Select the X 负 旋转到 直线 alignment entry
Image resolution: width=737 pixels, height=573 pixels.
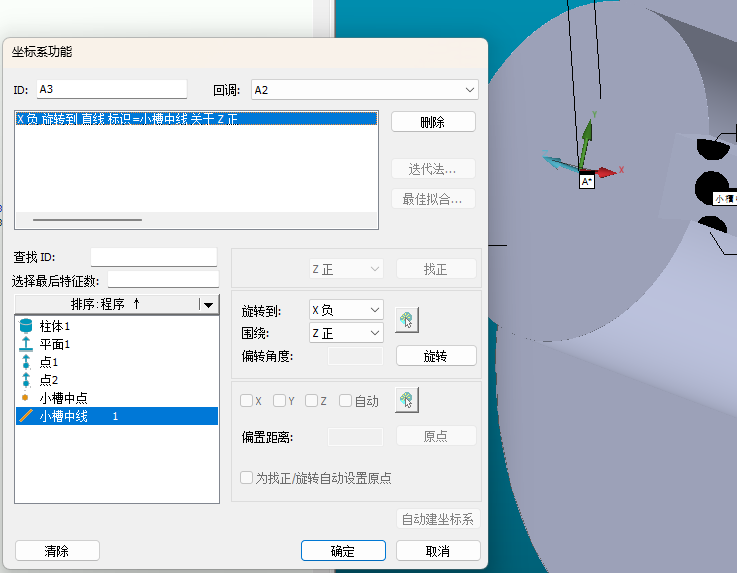tap(196, 118)
